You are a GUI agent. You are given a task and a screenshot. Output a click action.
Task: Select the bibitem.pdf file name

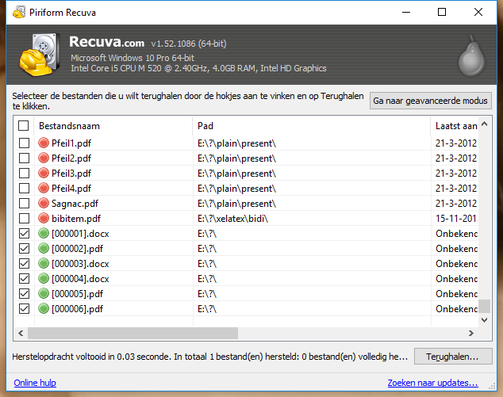tap(76, 219)
